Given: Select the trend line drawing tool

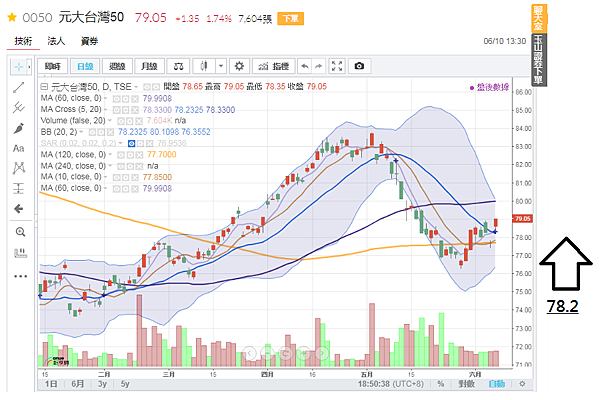Looking at the screenshot, I should pos(18,87).
